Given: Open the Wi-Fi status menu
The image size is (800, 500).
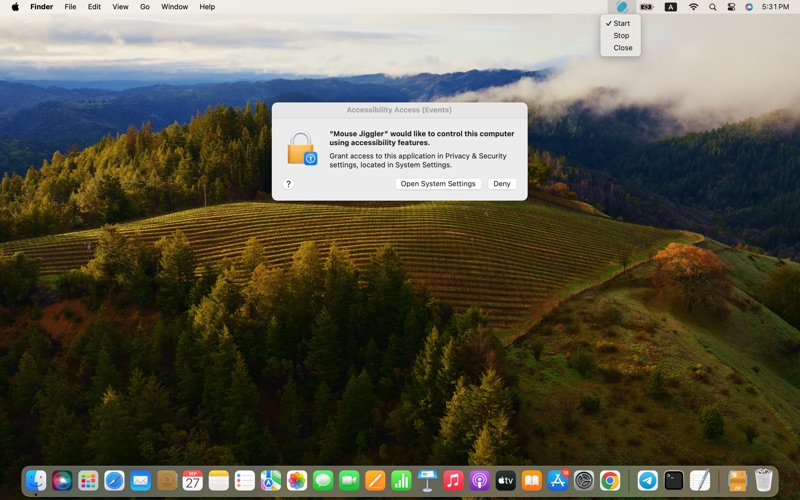Looking at the screenshot, I should (x=693, y=7).
